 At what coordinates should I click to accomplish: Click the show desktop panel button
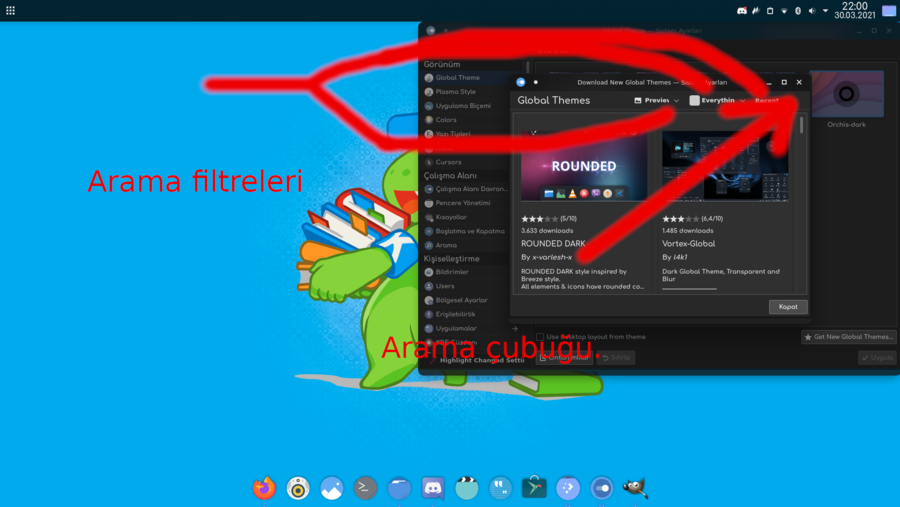click(889, 10)
